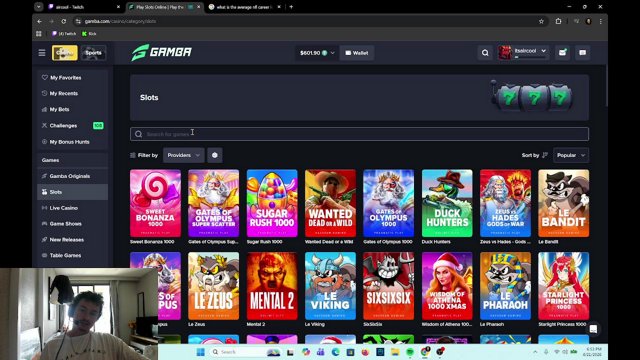The image size is (640, 360).
Task: Open Gamba Originals category
Action: pyautogui.click(x=69, y=176)
